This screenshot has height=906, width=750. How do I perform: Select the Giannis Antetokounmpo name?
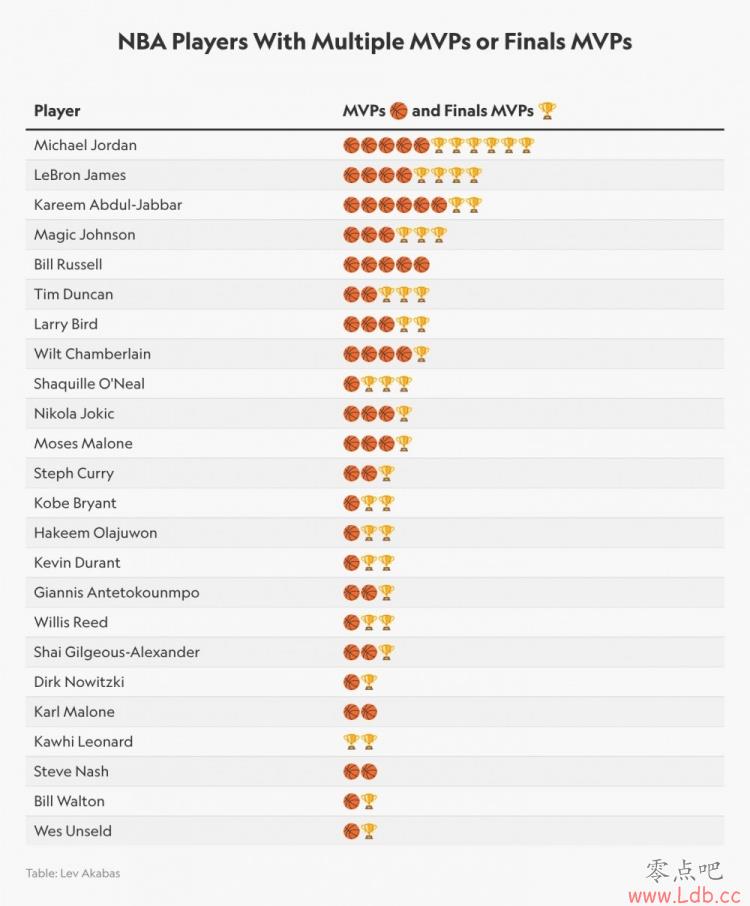click(116, 592)
